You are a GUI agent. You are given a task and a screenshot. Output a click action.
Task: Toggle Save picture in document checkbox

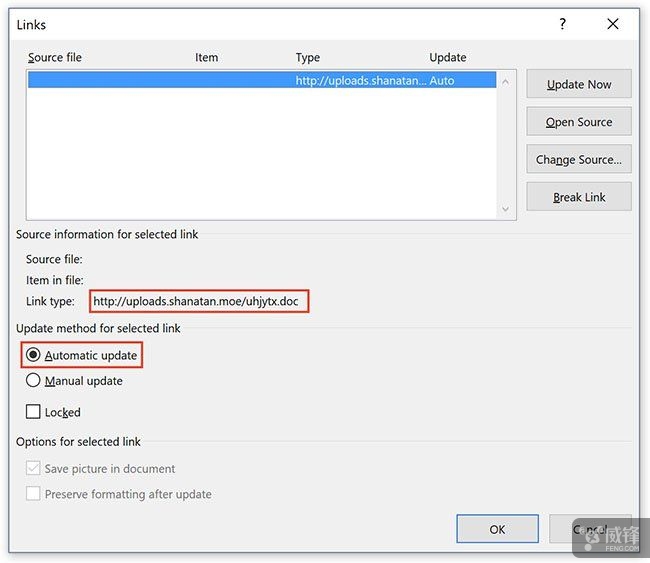[x=34, y=468]
